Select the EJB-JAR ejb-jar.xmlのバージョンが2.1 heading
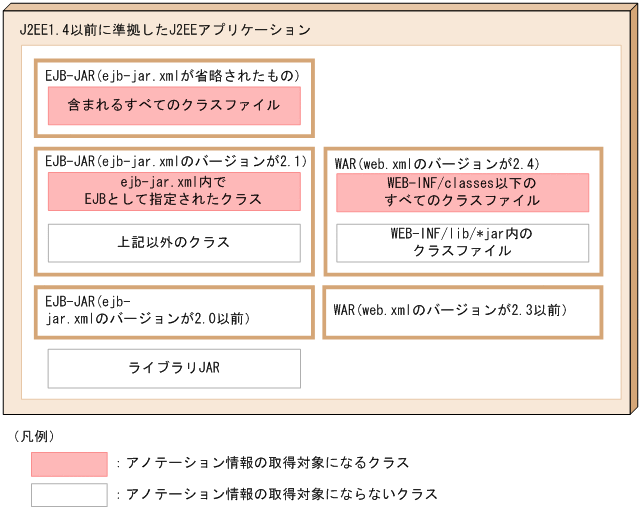Image resolution: width=641 pixels, height=509 pixels. coord(175,160)
